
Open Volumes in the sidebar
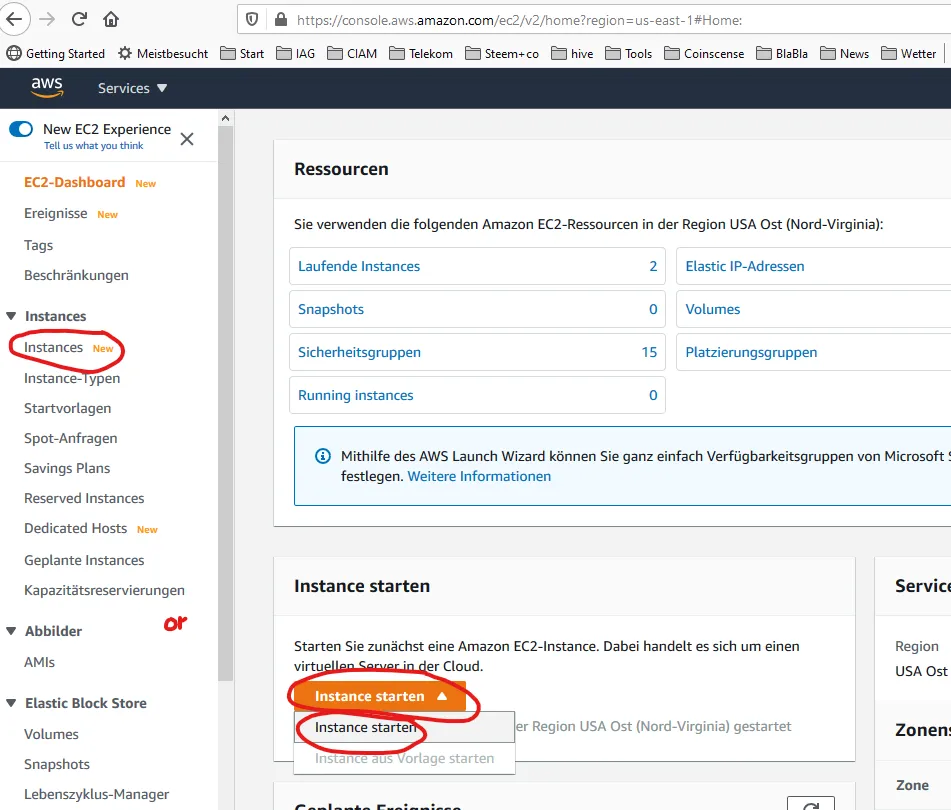(x=52, y=734)
